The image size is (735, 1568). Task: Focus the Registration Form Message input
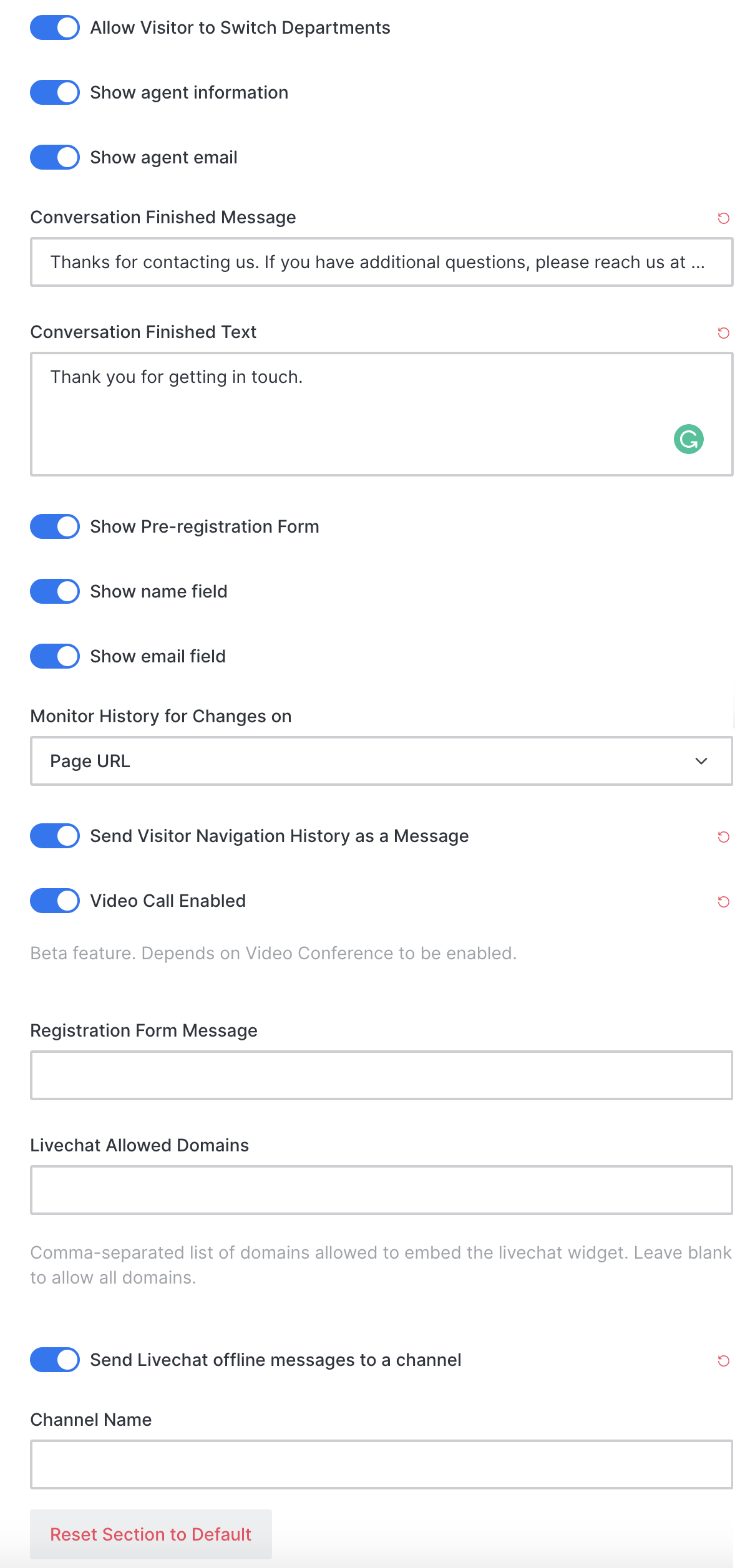pos(381,1075)
